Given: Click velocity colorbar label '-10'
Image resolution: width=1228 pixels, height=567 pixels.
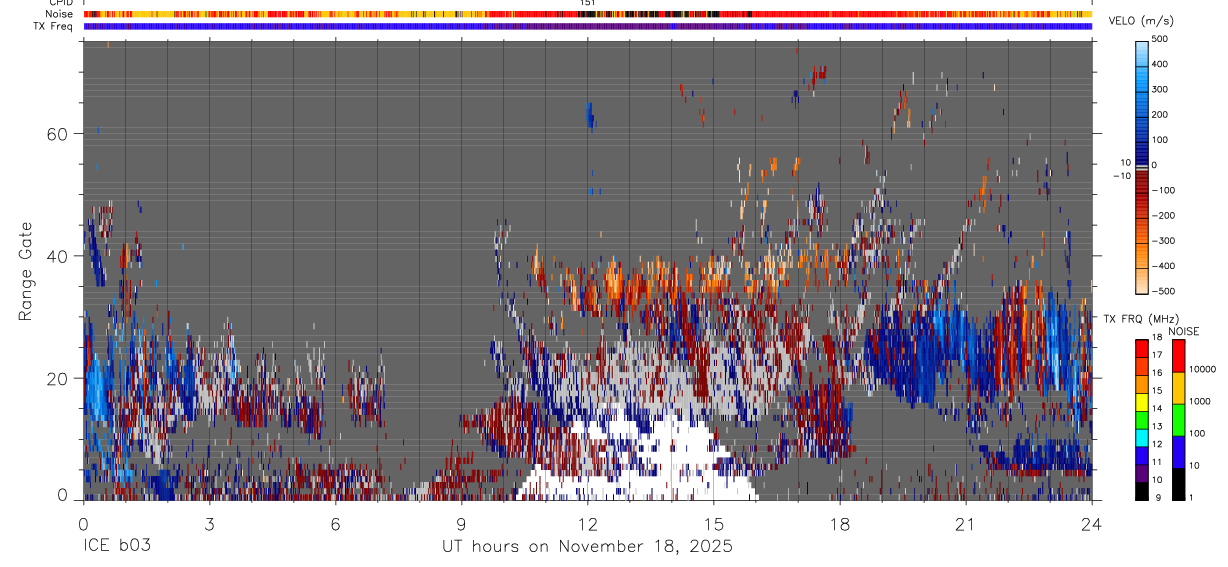Looking at the screenshot, I should pyautogui.click(x=1121, y=176).
